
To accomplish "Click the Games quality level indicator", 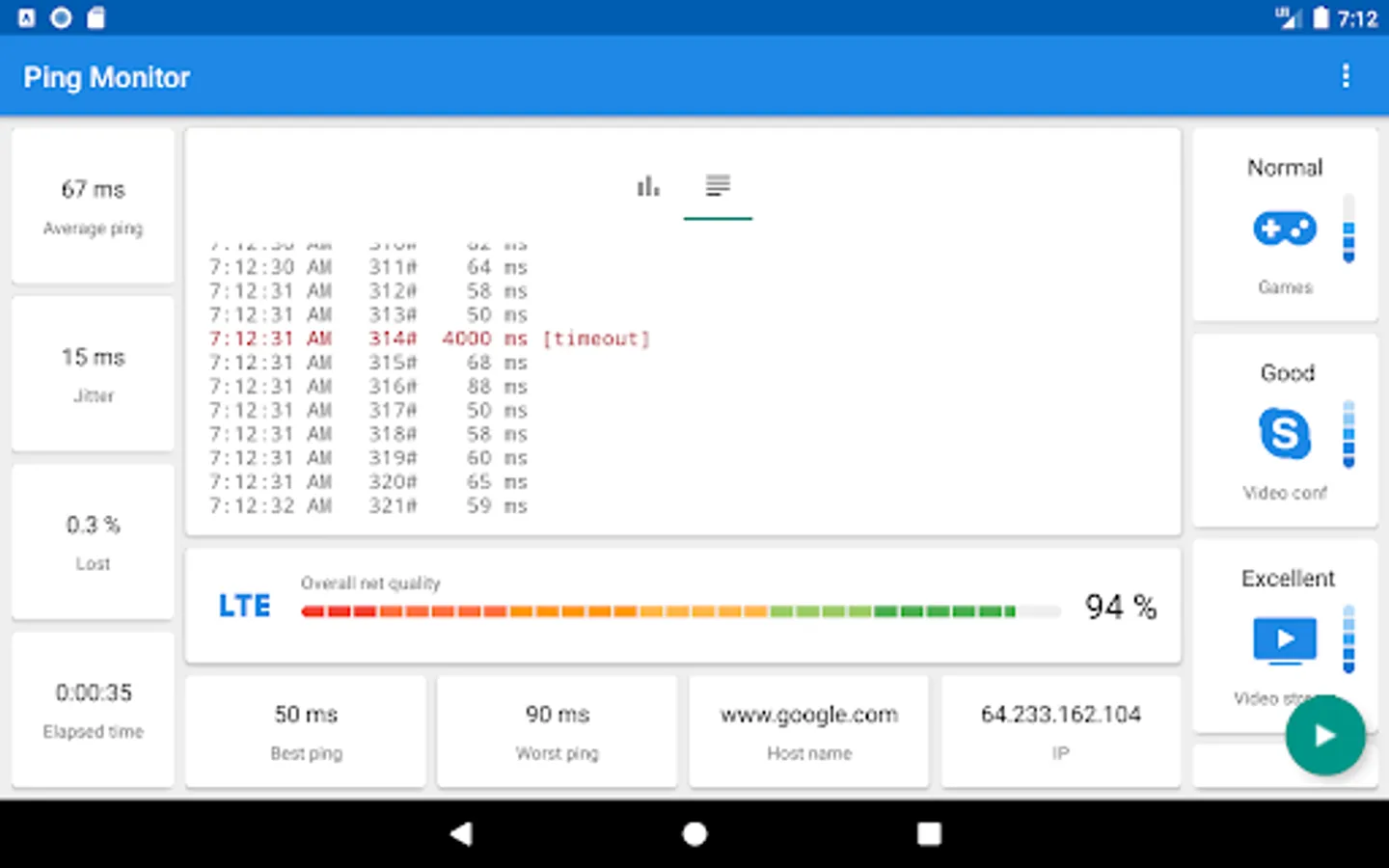I will [1348, 229].
